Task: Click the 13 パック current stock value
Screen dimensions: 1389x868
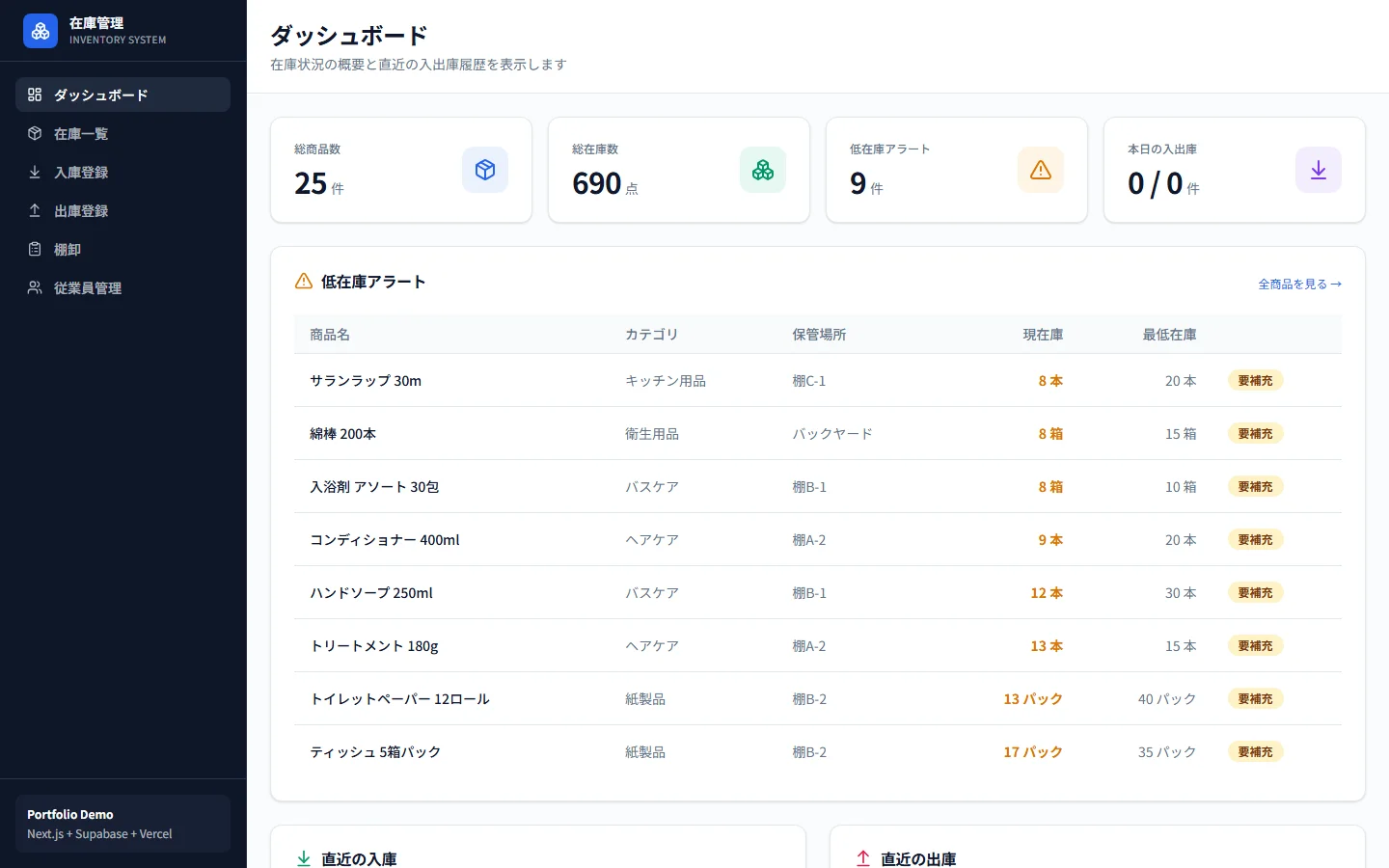Action: [x=1033, y=699]
